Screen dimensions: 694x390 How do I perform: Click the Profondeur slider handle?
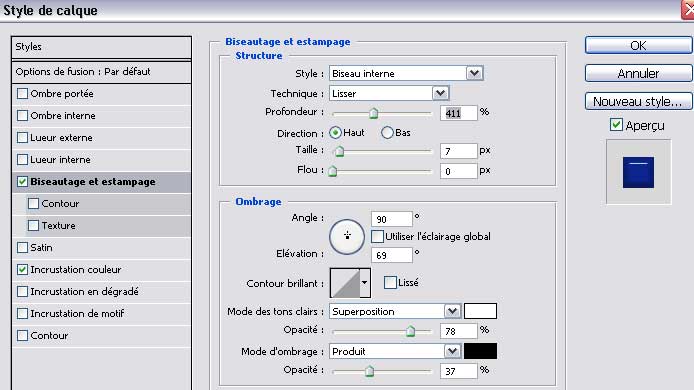click(374, 113)
